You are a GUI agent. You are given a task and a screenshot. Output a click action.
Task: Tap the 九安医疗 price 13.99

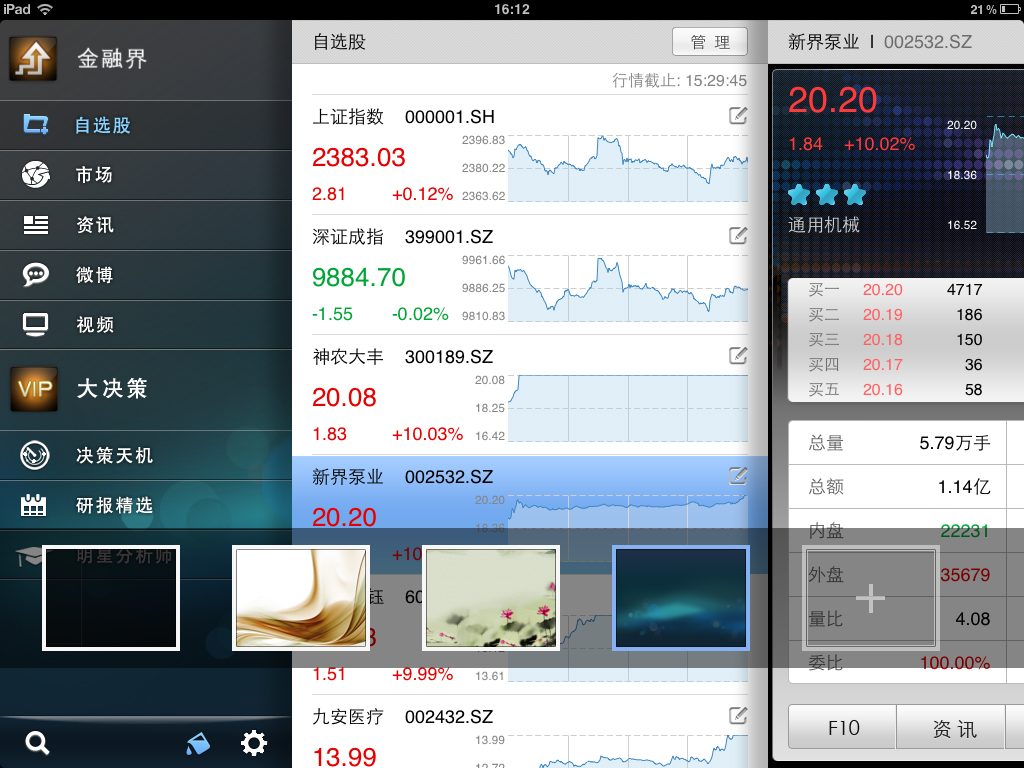click(x=344, y=757)
